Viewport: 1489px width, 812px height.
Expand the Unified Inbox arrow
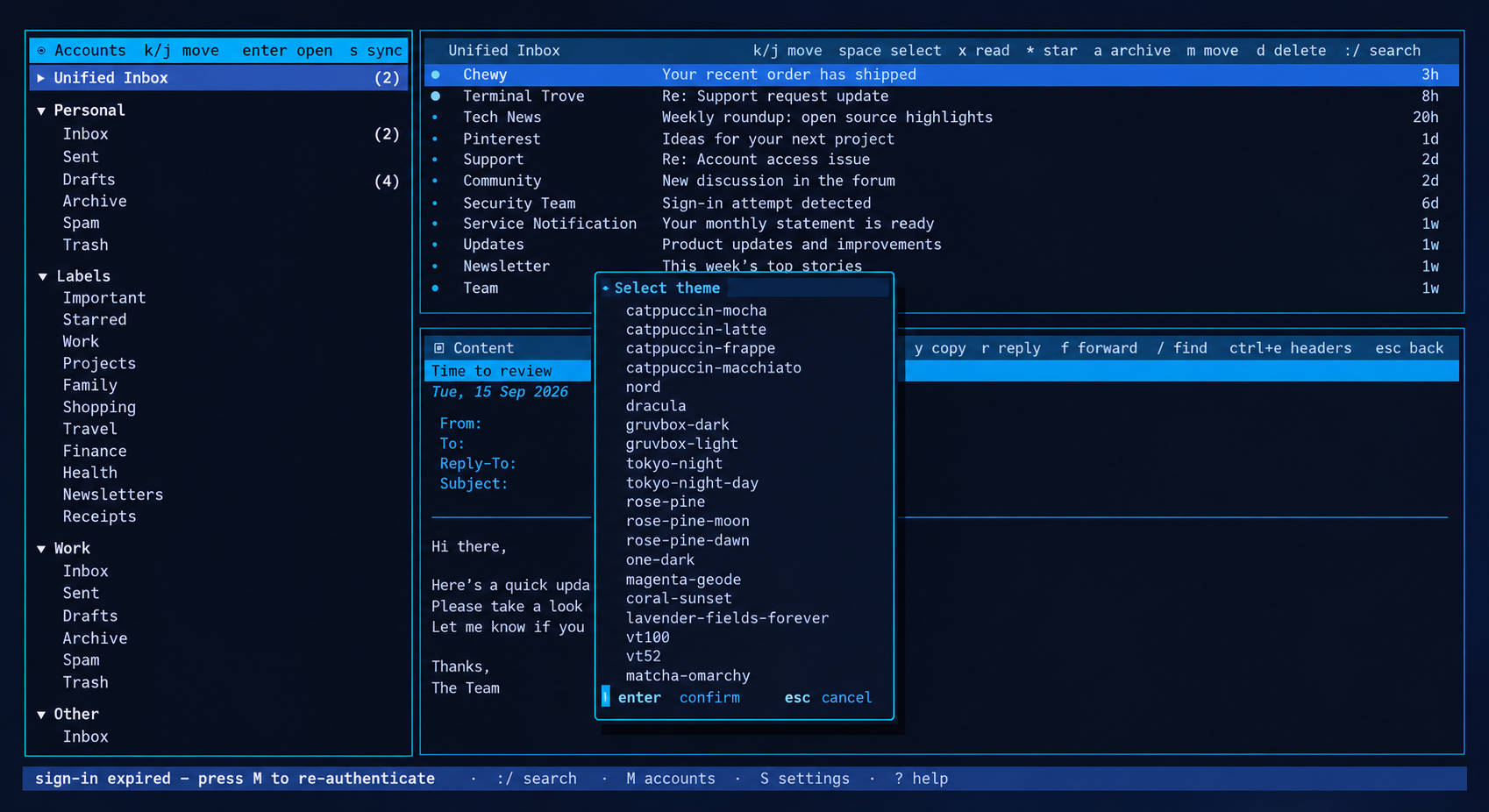(x=40, y=78)
